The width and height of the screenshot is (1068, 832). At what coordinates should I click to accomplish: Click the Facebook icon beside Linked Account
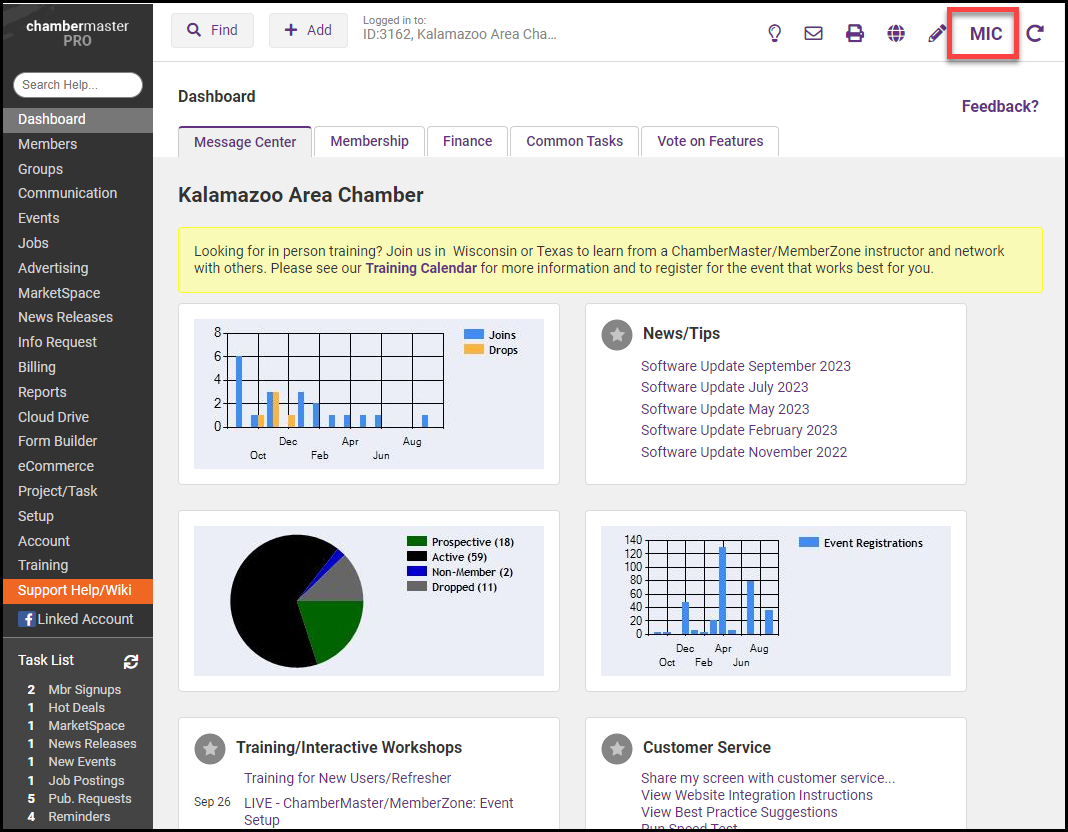tap(27, 620)
